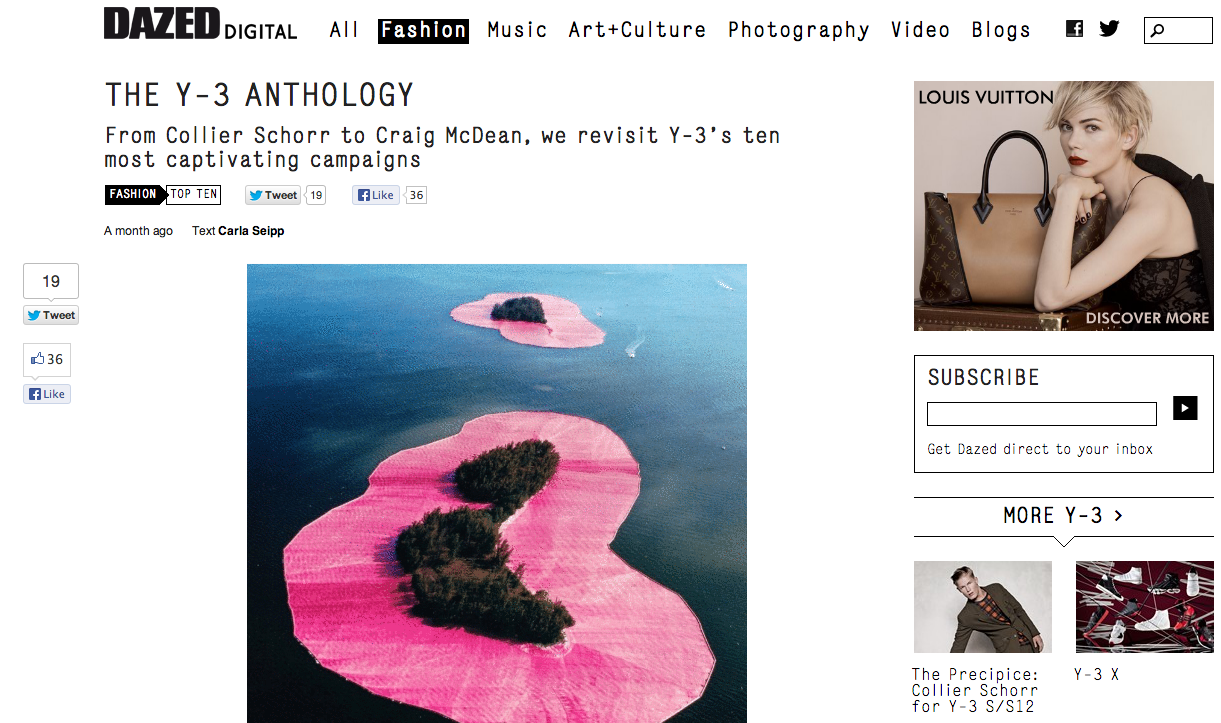Submit subscription with the arrow button

tap(1185, 408)
